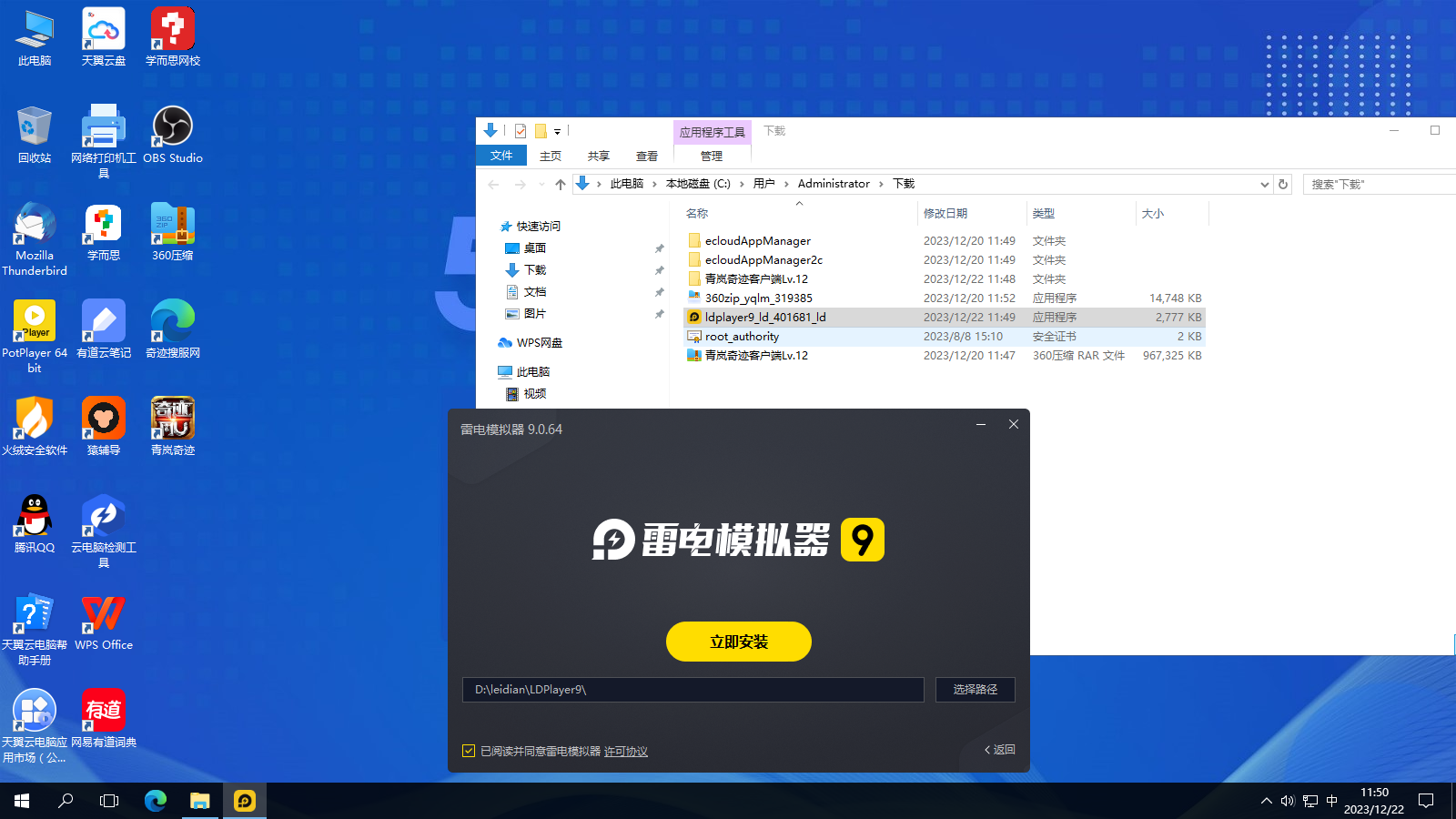The width and height of the screenshot is (1456, 819).
Task: Select 文档 in quick access pane
Action: tap(535, 292)
